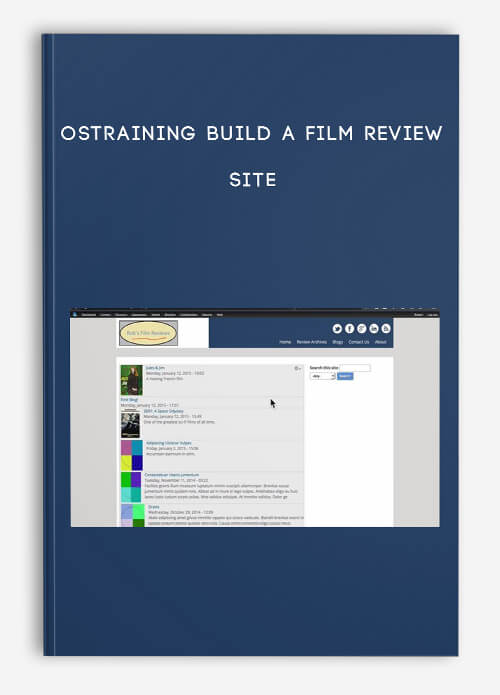Open the Google Plus social icon
This screenshot has height=695, width=500.
[362, 328]
